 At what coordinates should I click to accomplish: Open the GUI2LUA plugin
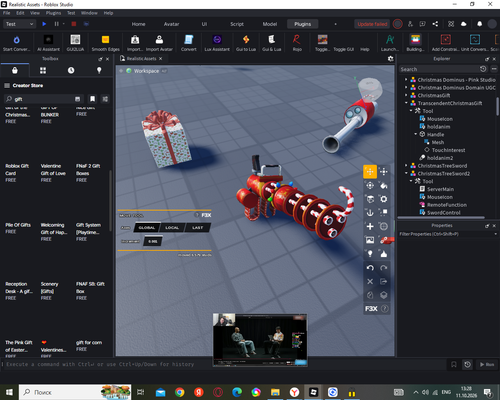[75, 43]
